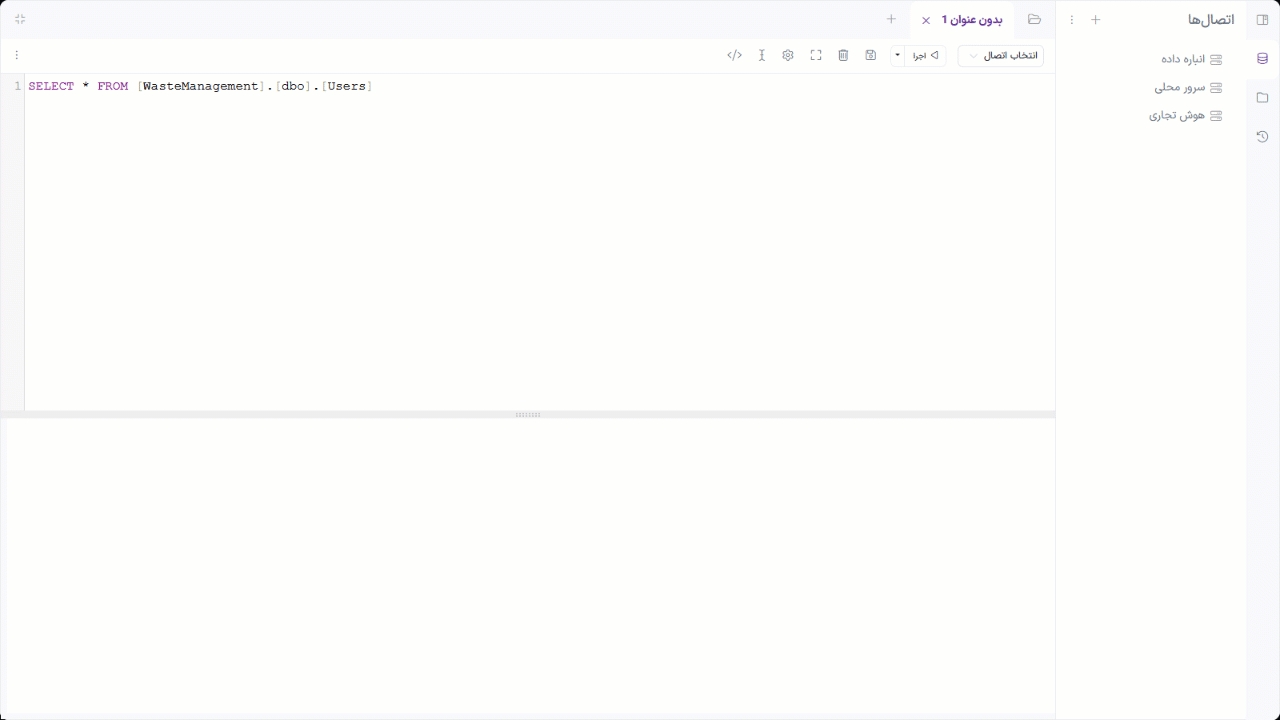
Task: Run the query with اجرا button
Action: pos(926,56)
